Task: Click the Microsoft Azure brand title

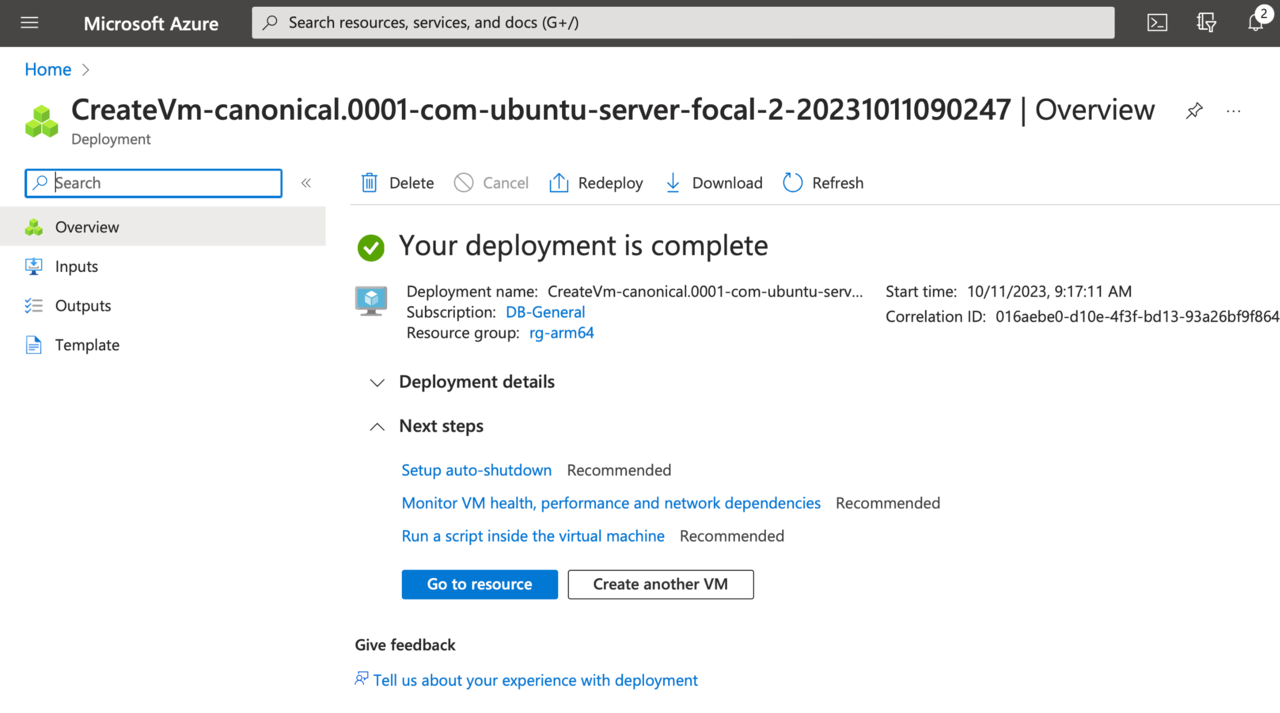Action: pos(151,23)
